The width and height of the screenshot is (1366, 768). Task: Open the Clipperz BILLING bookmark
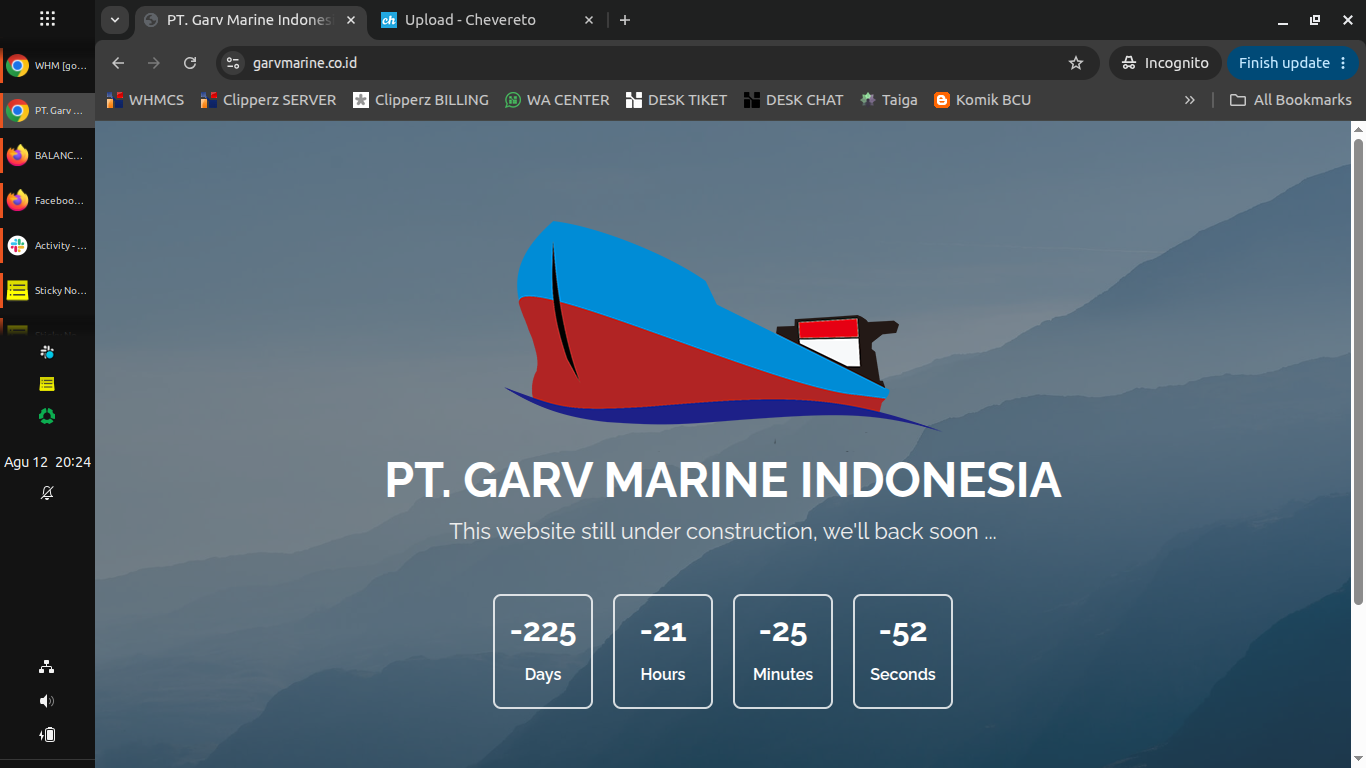click(x=421, y=100)
